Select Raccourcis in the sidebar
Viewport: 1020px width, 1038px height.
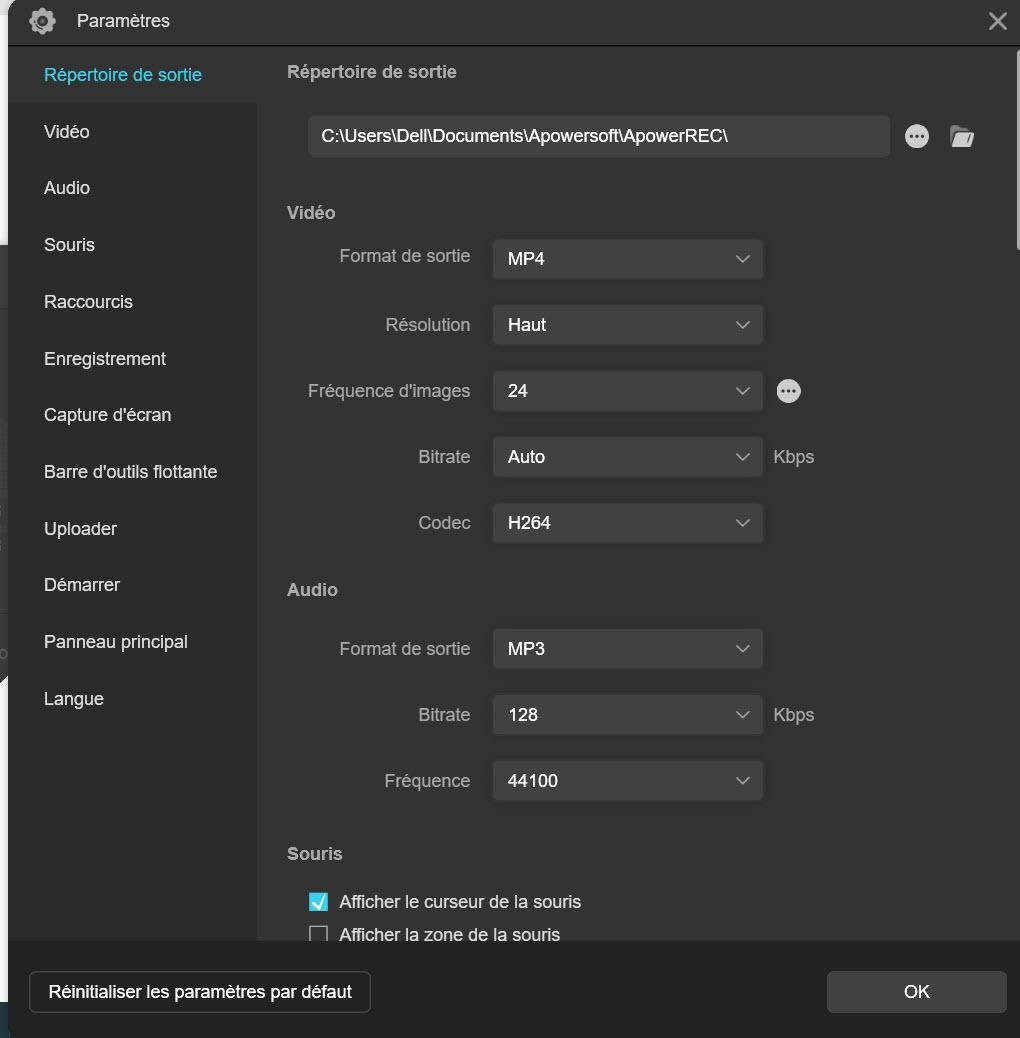click(x=88, y=302)
